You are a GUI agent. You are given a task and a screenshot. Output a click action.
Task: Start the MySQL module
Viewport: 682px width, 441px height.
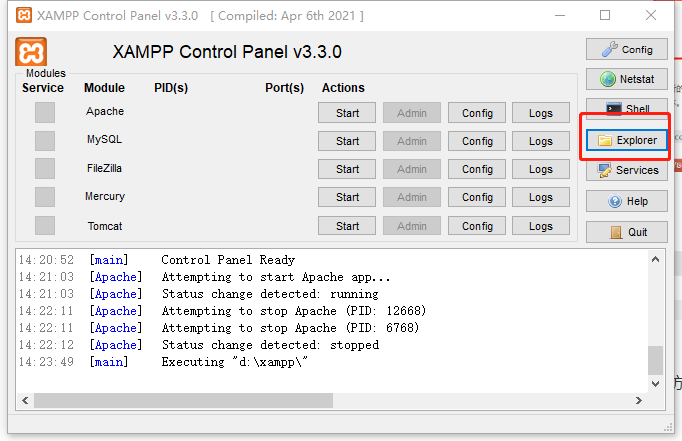click(347, 141)
